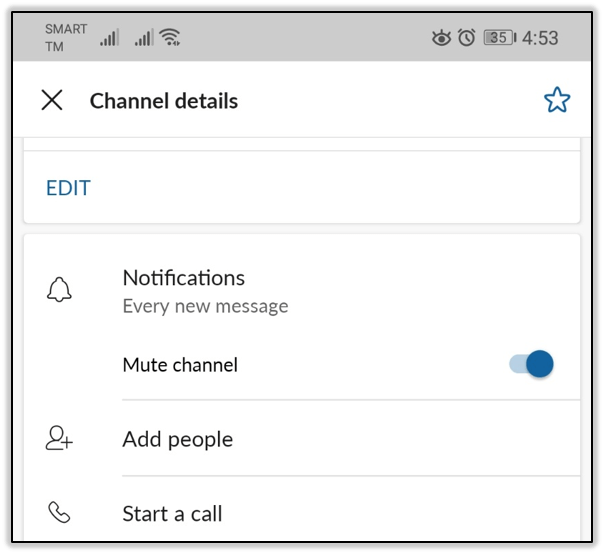604x554 pixels.
Task: Choose Start a call
Action: (x=172, y=514)
